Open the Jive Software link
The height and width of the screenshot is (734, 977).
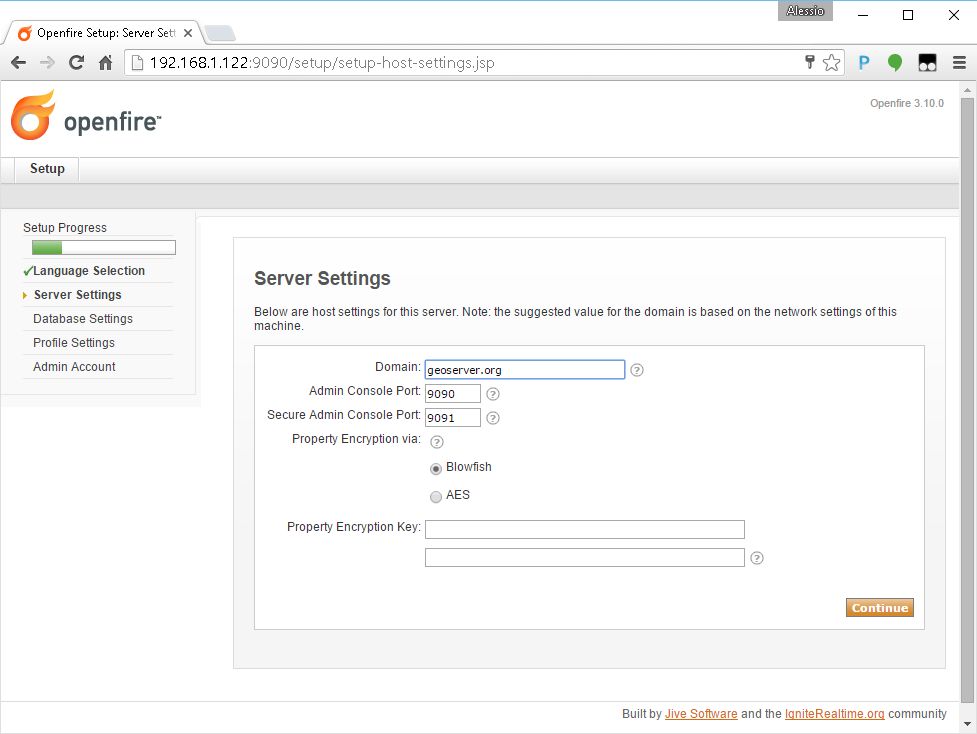pyautogui.click(x=701, y=714)
